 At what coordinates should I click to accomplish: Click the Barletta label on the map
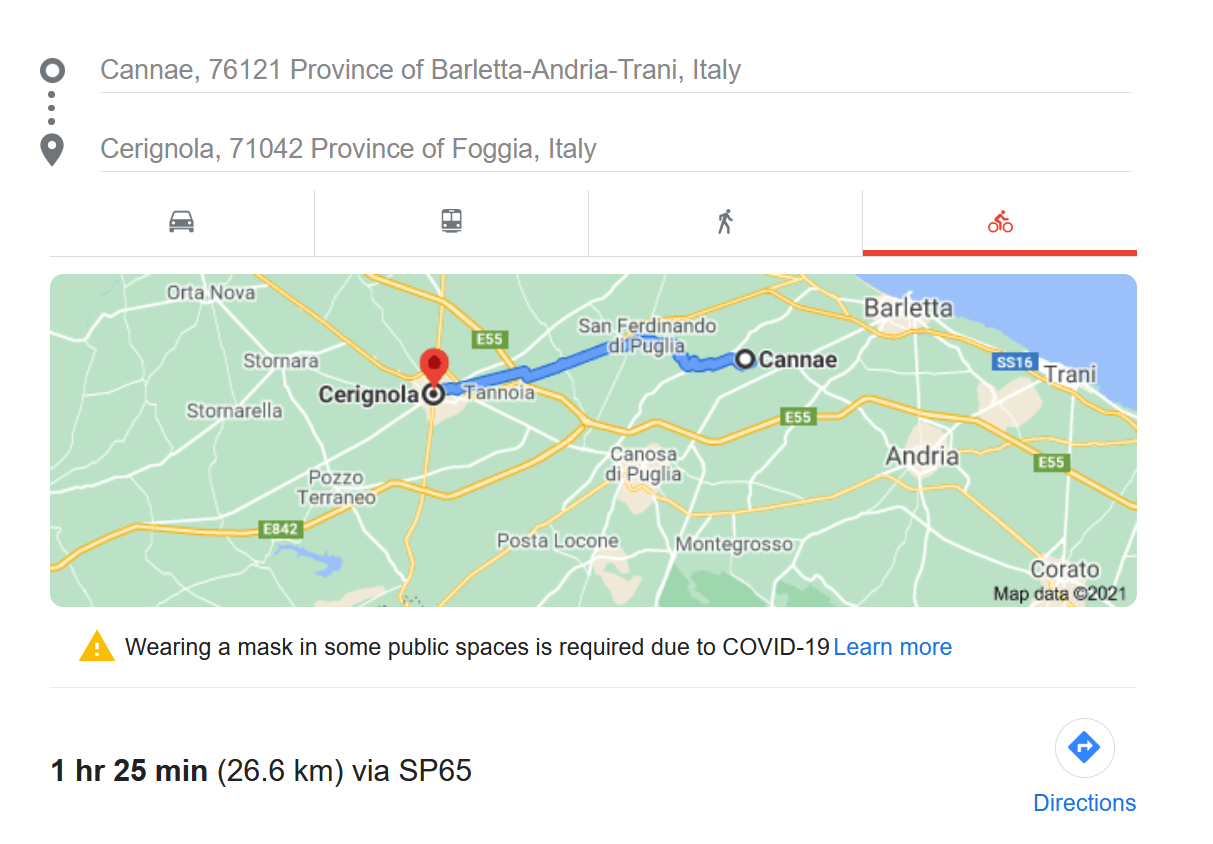click(x=908, y=308)
